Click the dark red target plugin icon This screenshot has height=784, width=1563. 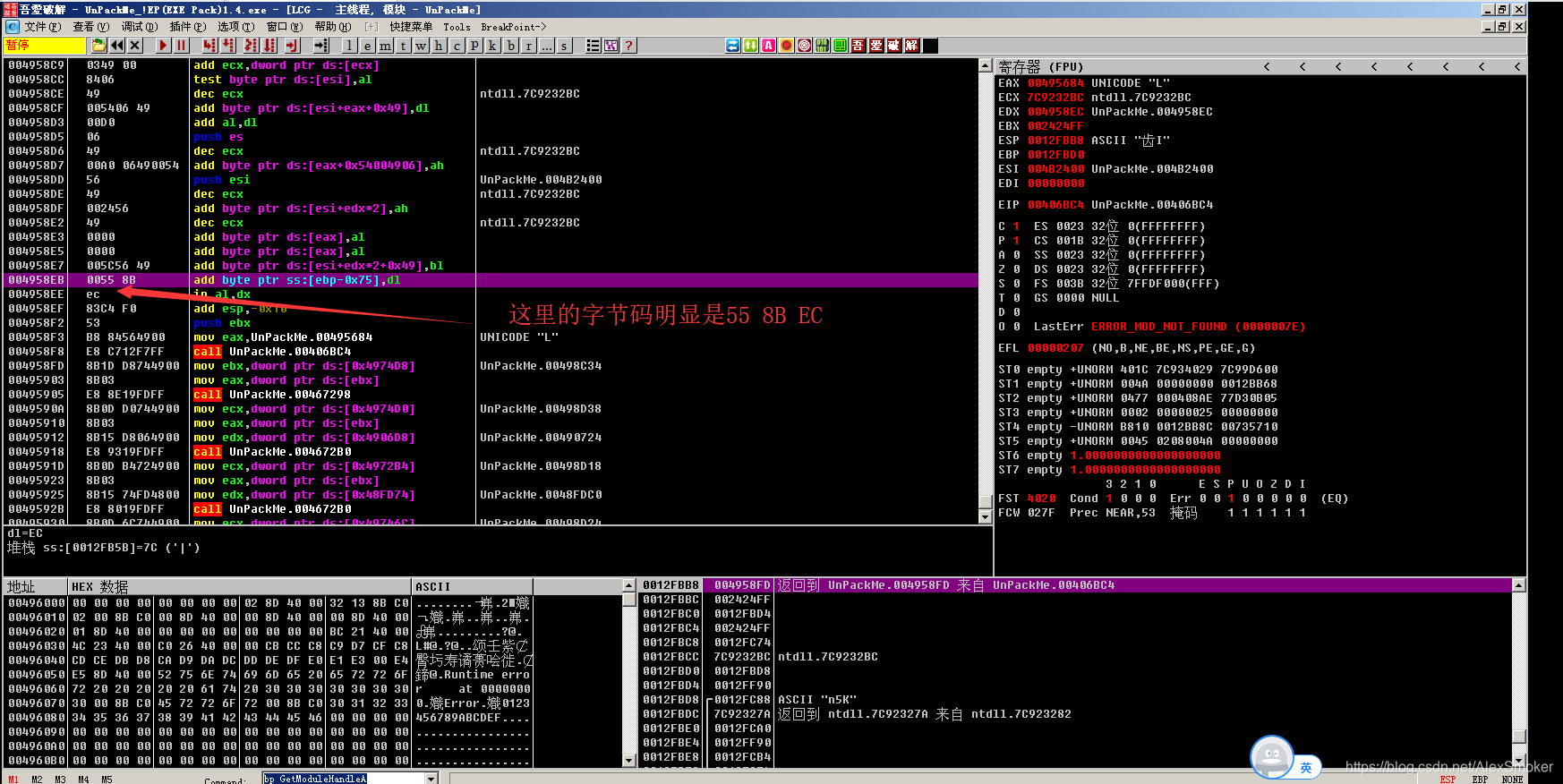pos(804,46)
